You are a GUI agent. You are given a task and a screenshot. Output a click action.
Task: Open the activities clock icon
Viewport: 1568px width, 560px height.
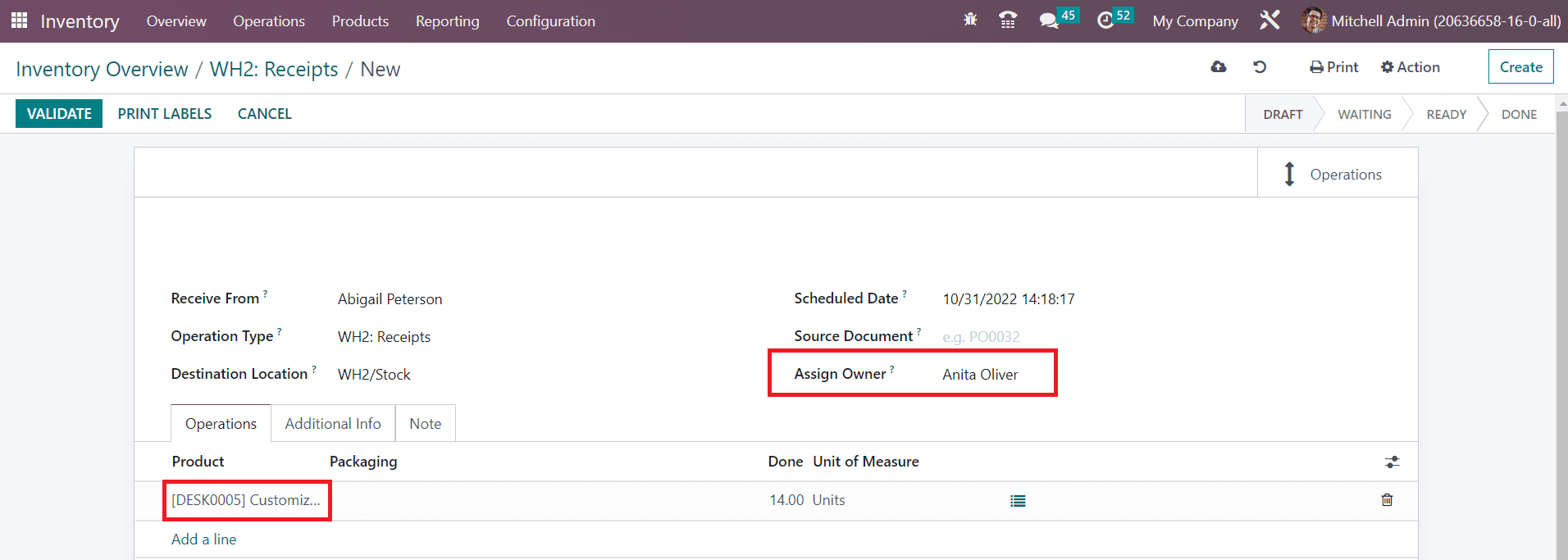coord(1105,20)
